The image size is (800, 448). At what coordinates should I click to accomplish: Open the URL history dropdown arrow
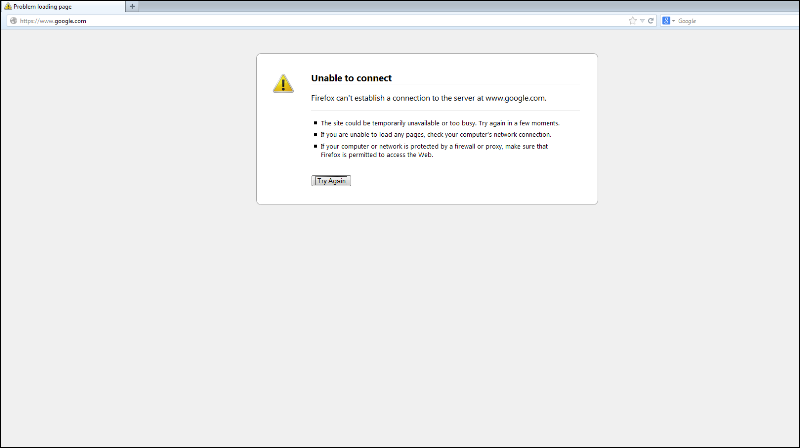pos(642,21)
